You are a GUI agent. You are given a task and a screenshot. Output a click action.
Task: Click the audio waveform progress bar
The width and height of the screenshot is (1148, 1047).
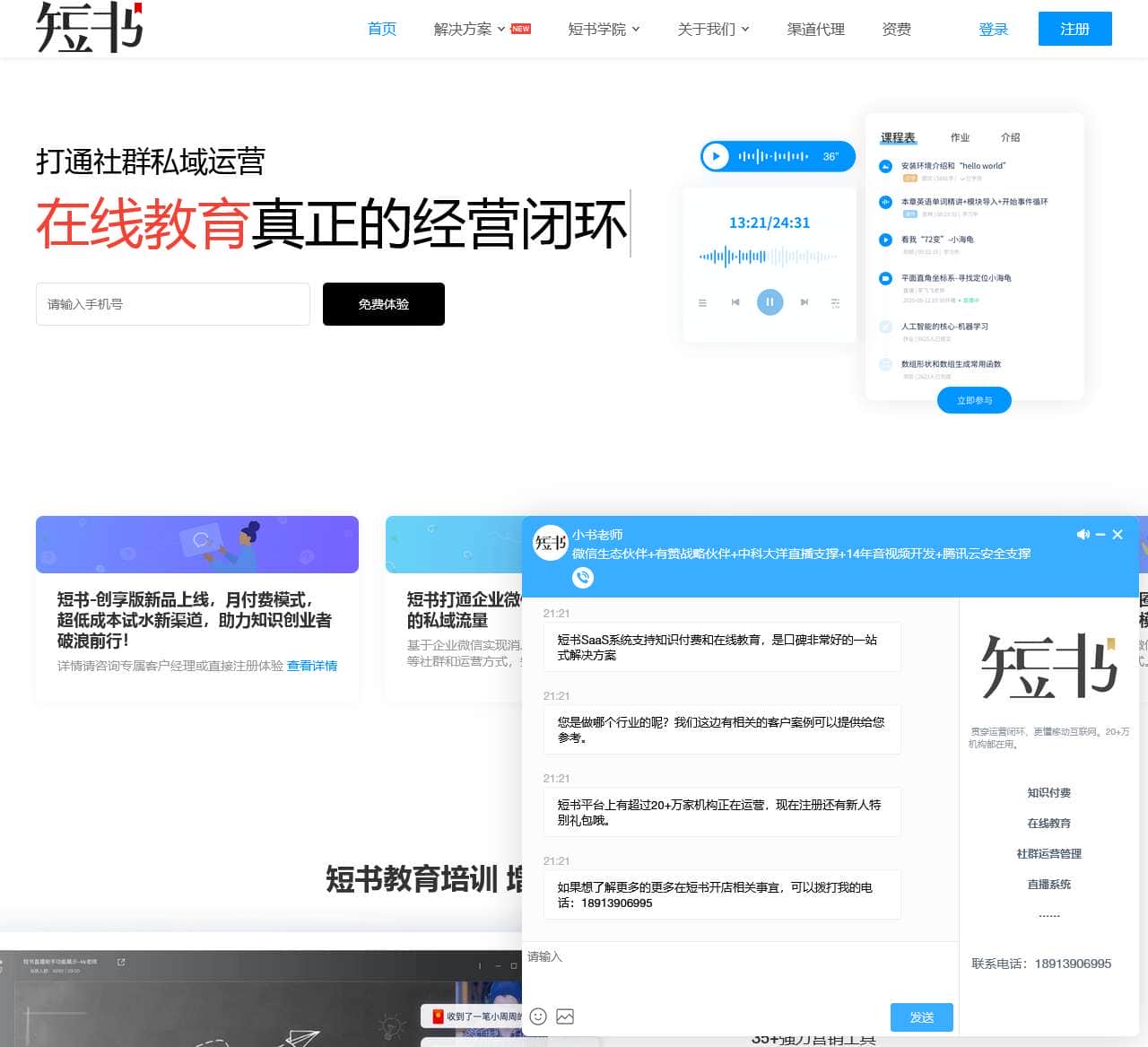pyautogui.click(x=769, y=257)
